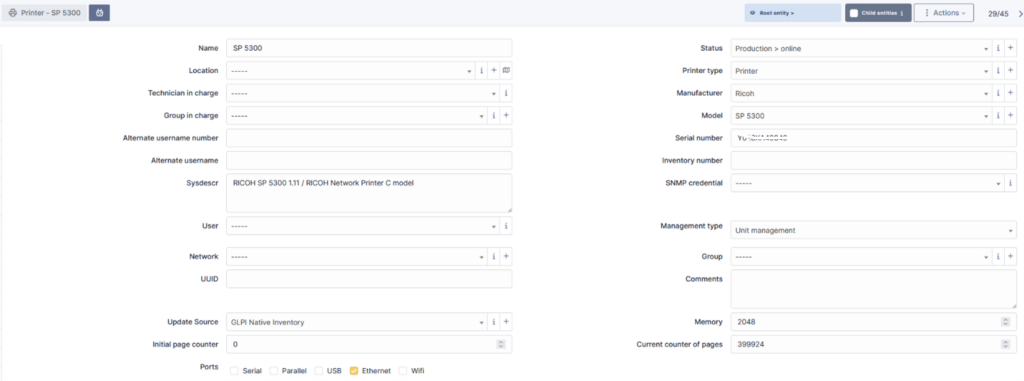
Task: Open the Location map icon
Action: pyautogui.click(x=506, y=71)
